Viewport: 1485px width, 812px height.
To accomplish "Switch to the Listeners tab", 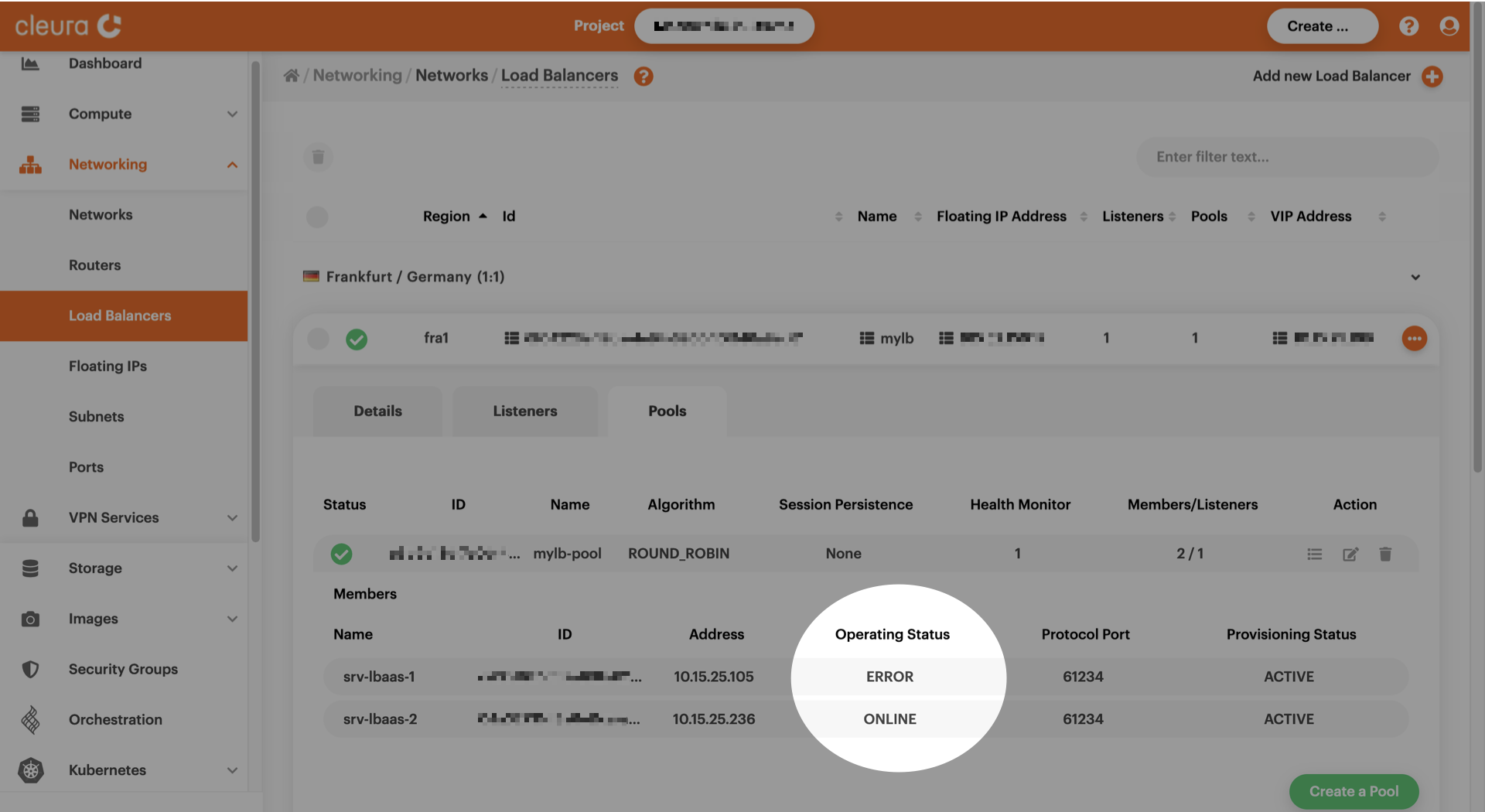I will (524, 411).
